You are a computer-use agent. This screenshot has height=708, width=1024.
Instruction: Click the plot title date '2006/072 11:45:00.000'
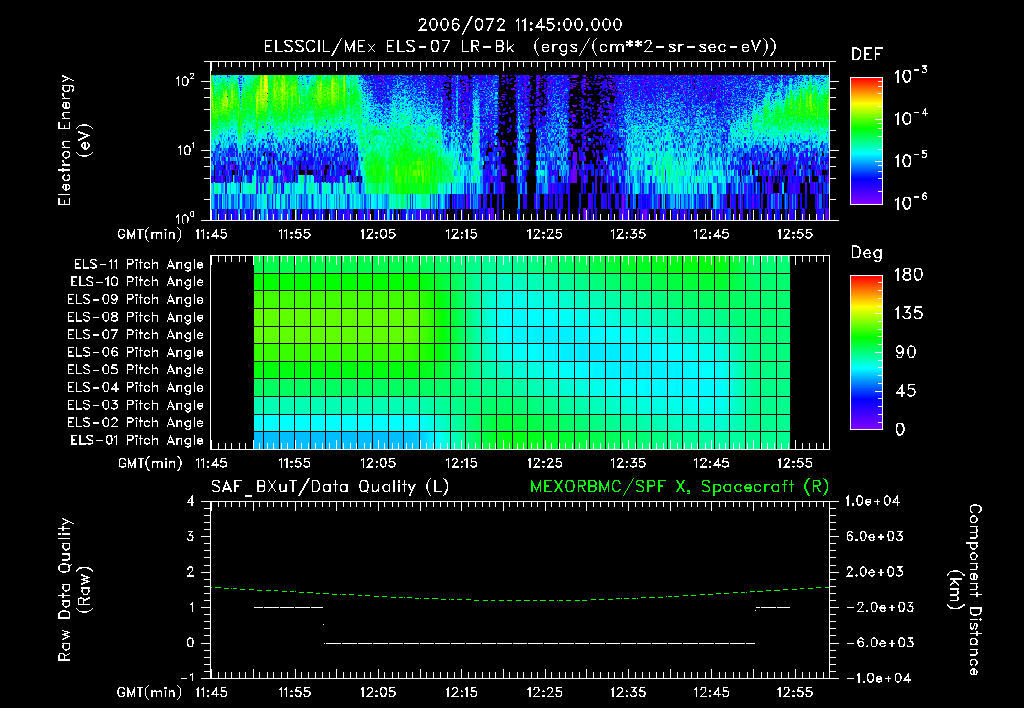(520, 25)
